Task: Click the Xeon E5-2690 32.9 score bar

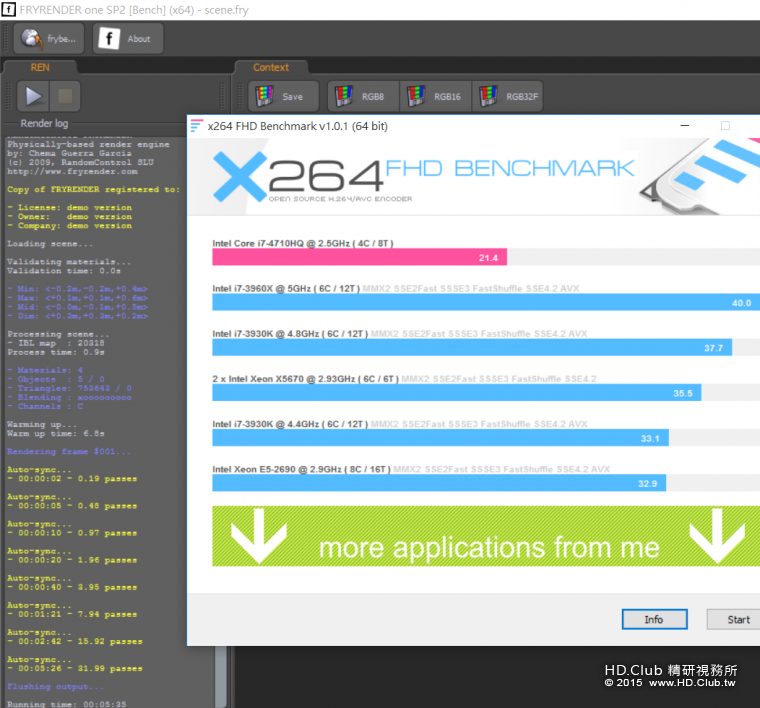Action: [439, 484]
